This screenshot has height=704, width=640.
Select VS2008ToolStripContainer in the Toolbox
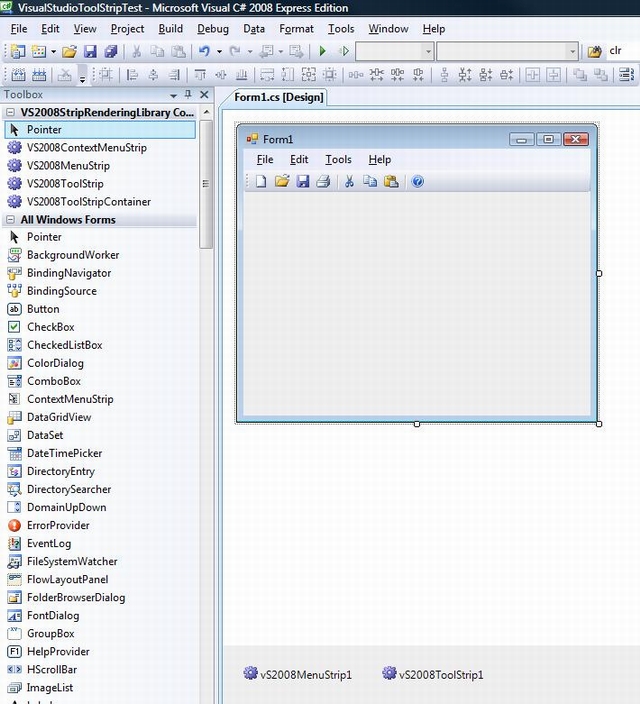point(100,202)
